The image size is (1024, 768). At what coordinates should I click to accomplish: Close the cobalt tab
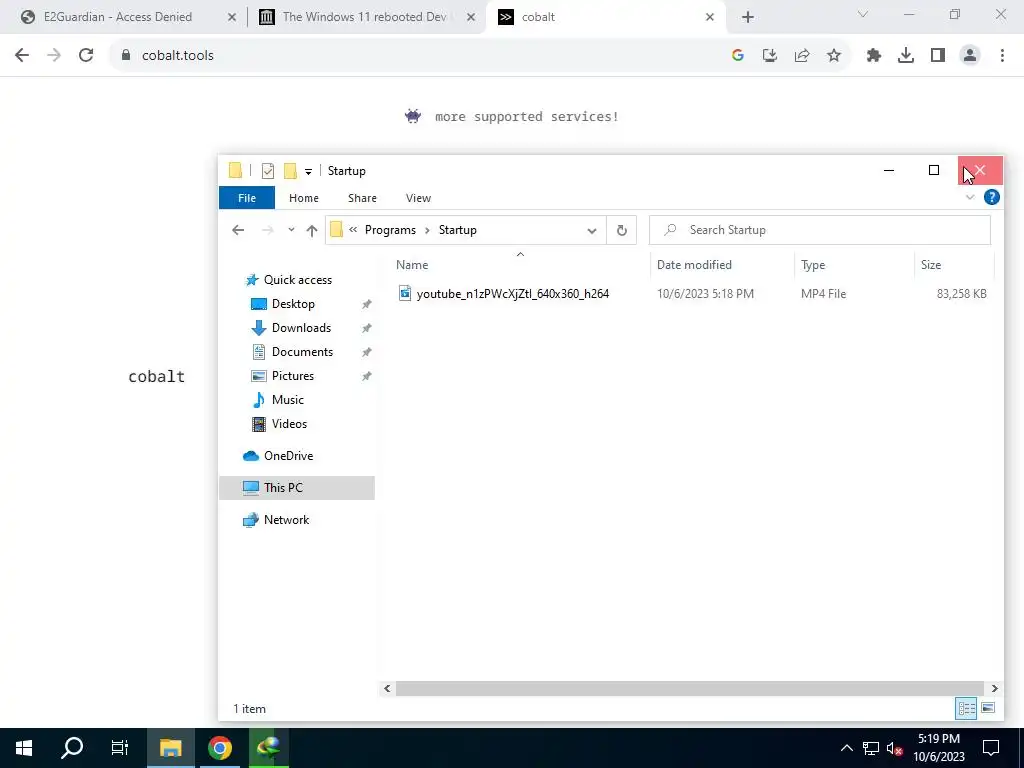[x=710, y=18]
